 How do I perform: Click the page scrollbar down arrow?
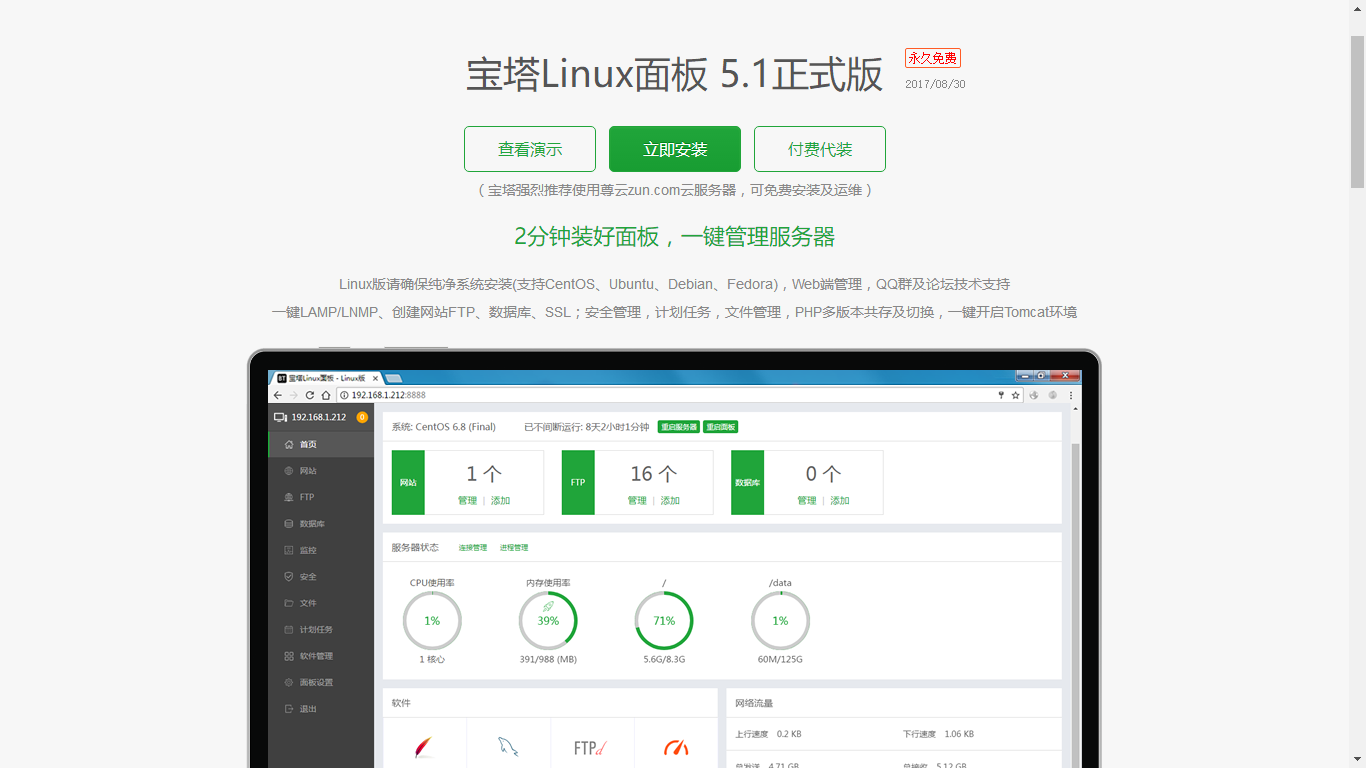[1357, 759]
